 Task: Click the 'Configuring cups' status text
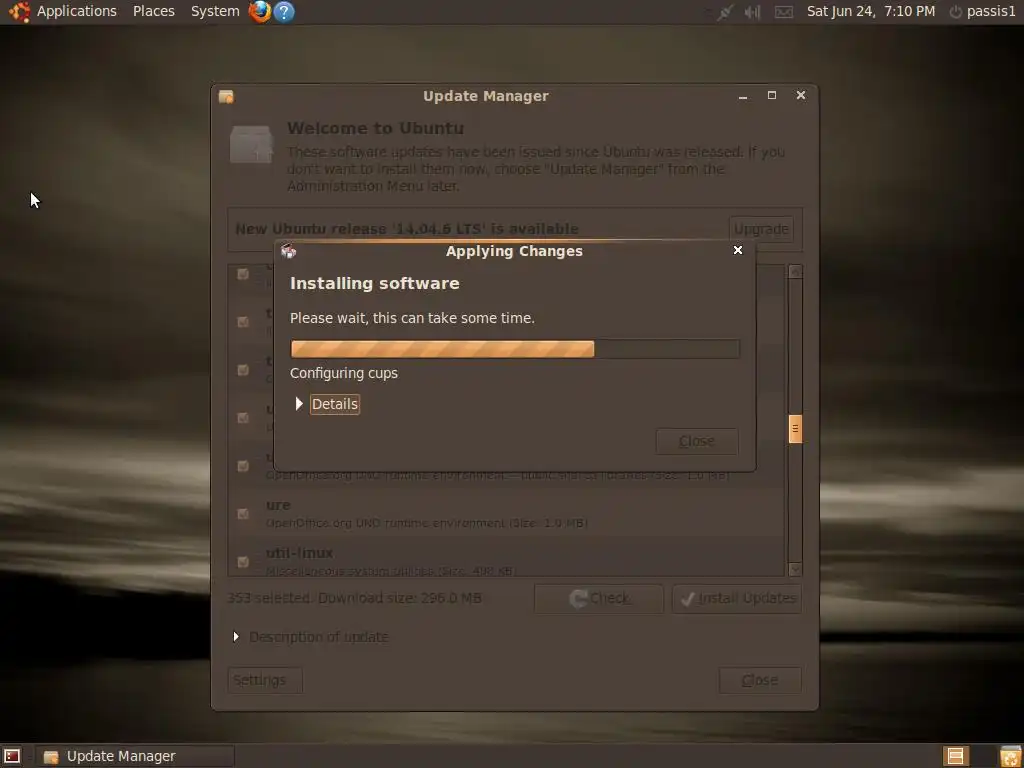click(344, 373)
